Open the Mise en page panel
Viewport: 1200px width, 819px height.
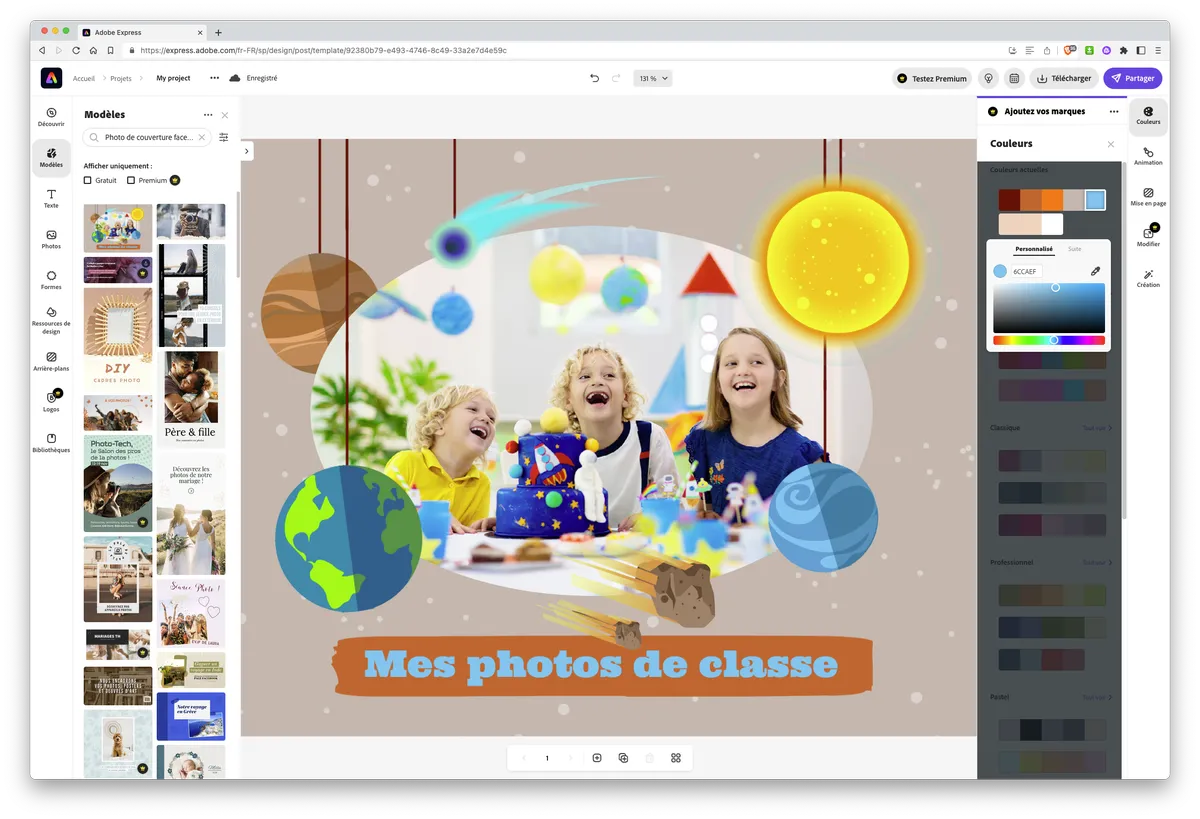[x=1147, y=197]
